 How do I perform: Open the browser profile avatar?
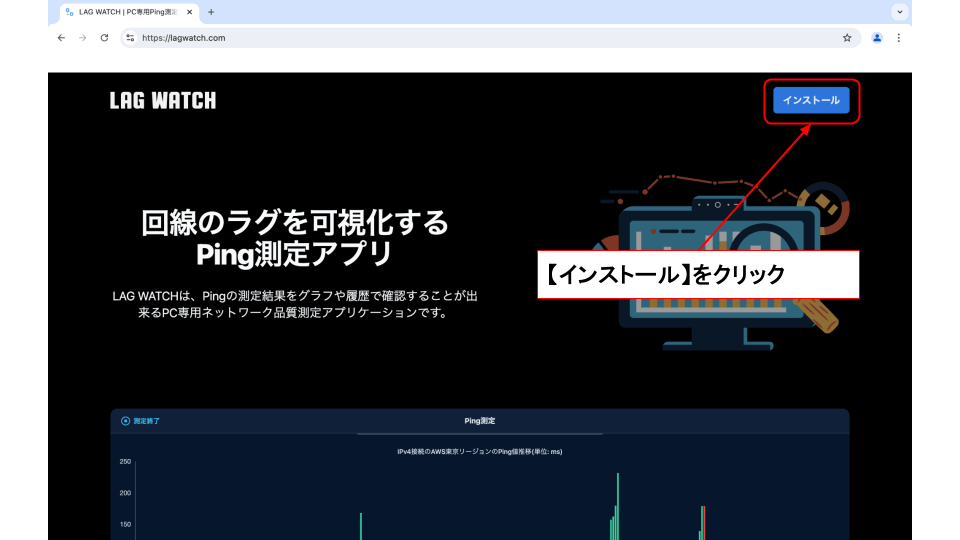click(x=877, y=38)
